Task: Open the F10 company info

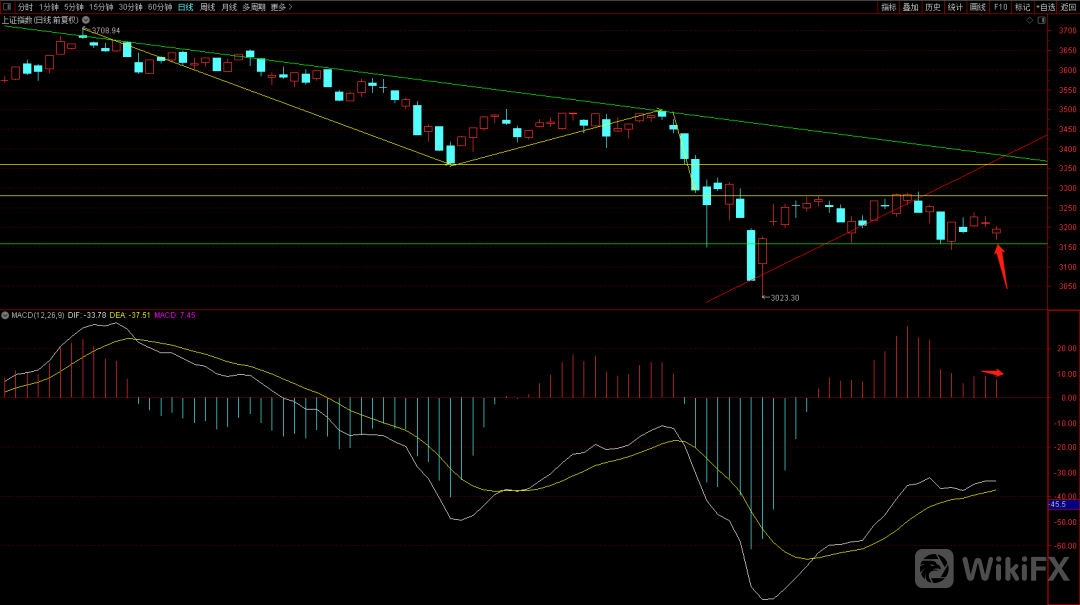Action: click(x=1000, y=7)
